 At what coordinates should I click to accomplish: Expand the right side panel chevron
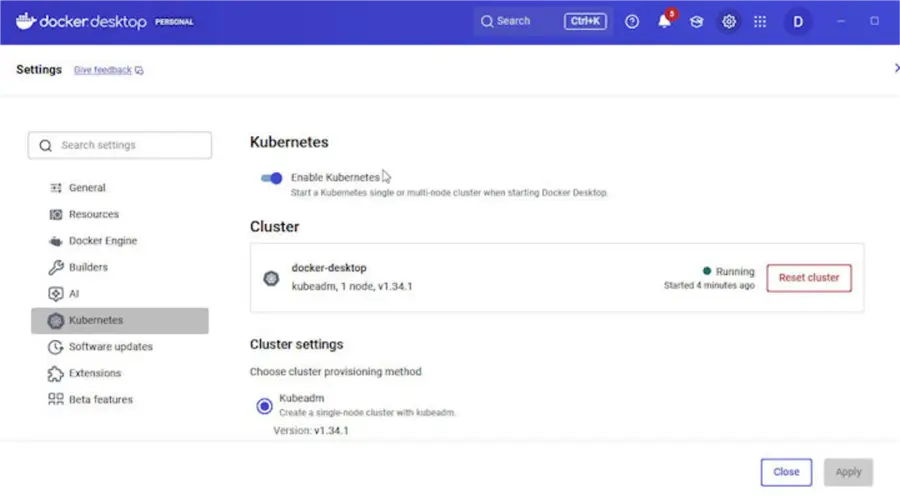pos(897,68)
